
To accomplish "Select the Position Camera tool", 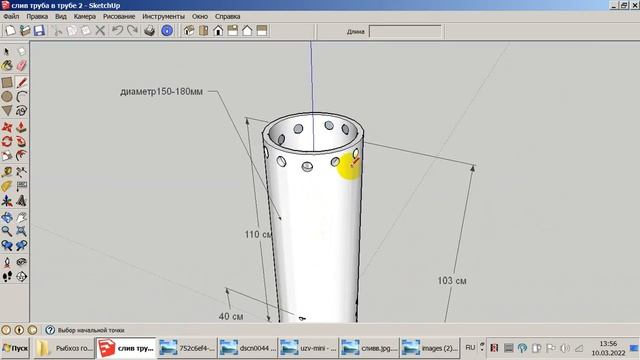I will pos(7,262).
